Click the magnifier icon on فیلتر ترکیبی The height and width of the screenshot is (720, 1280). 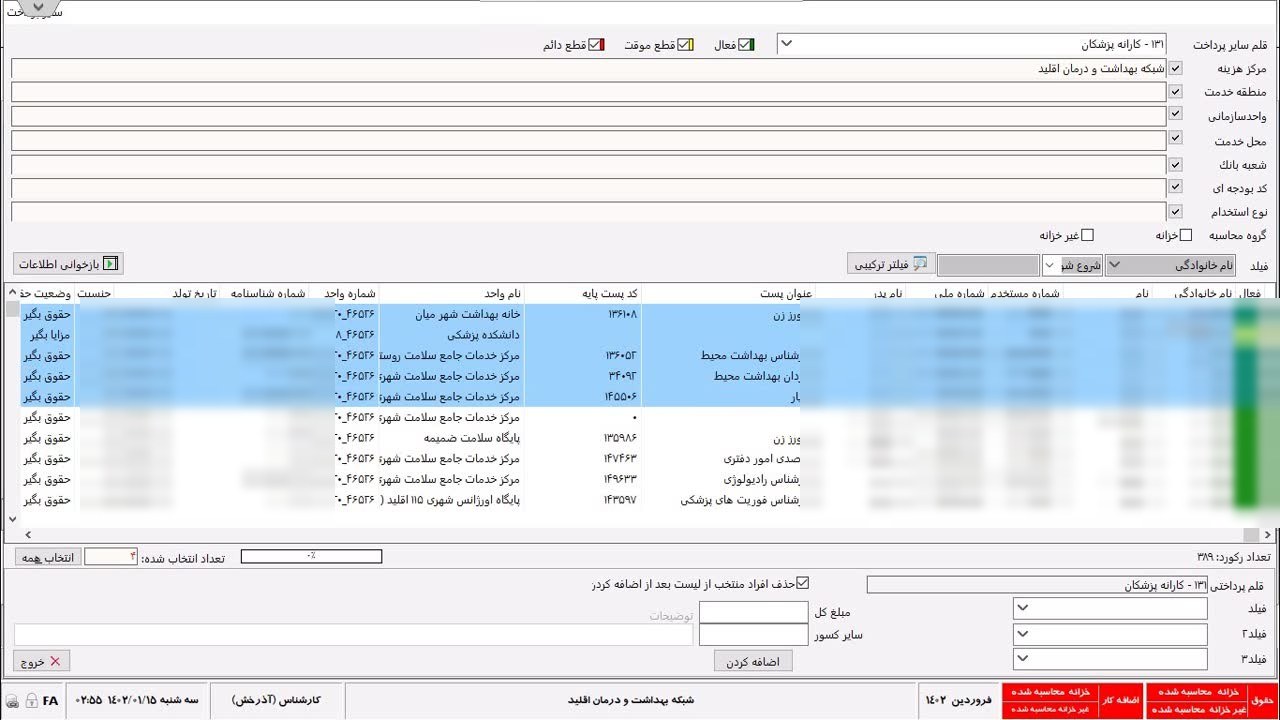[x=920, y=264]
